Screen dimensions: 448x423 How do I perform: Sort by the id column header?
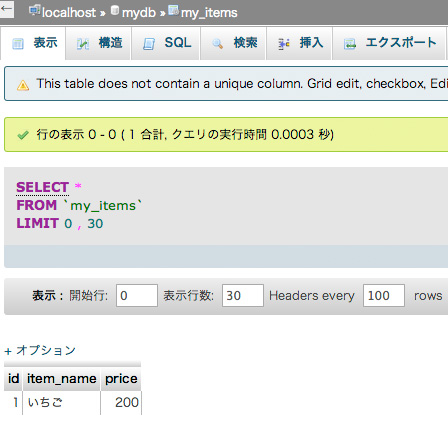[13, 379]
